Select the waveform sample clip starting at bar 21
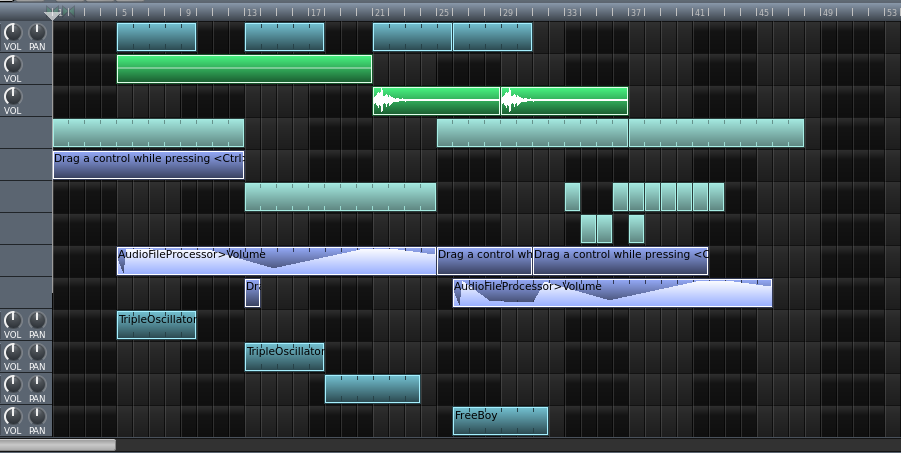Screen dimensions: 901x453 436,101
